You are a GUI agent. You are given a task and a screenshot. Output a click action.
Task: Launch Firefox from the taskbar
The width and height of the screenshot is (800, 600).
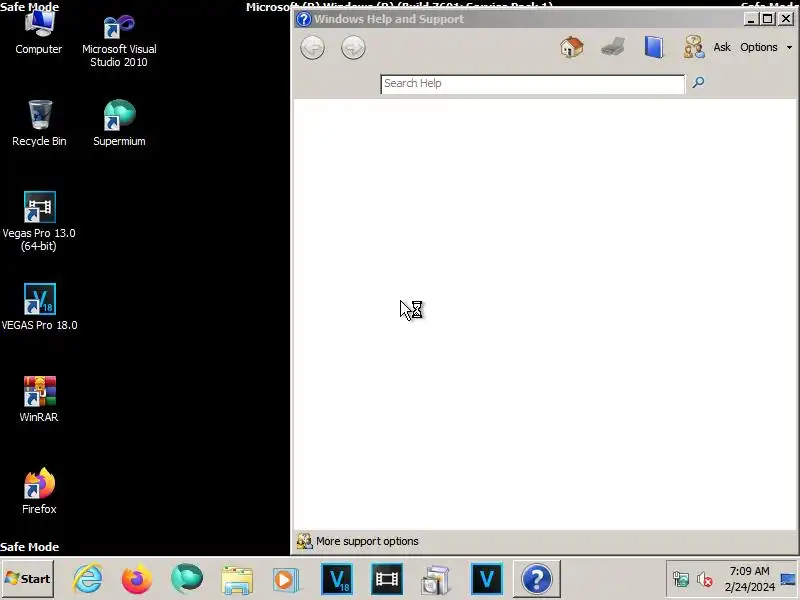(137, 579)
